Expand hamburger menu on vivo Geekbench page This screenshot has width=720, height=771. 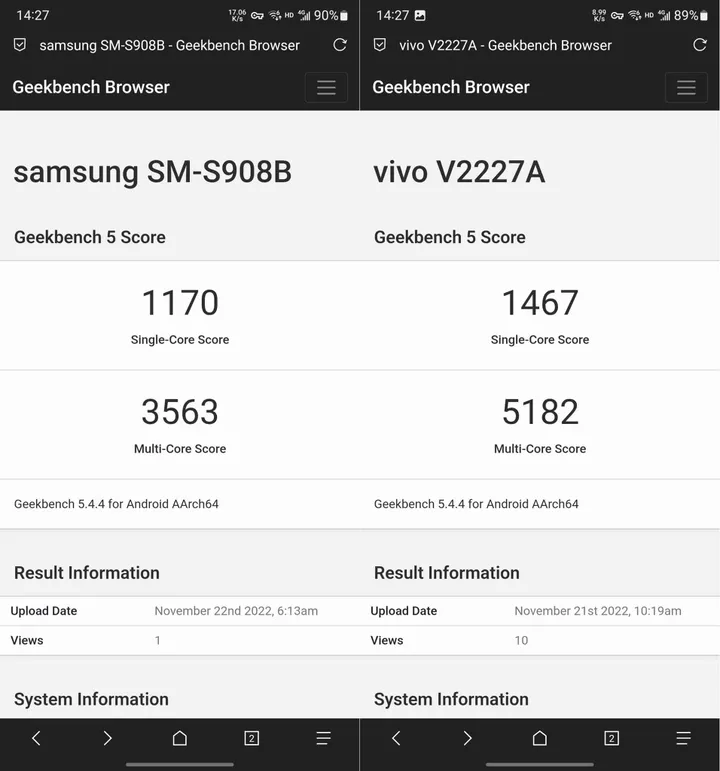coord(686,87)
